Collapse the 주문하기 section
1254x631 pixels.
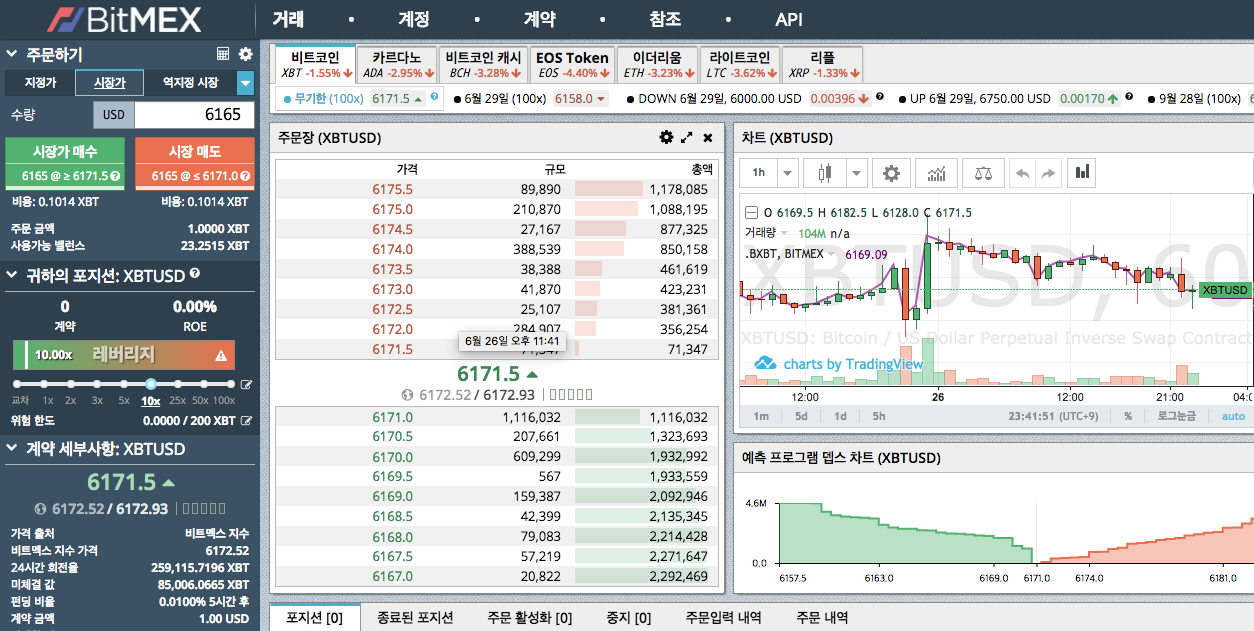11,55
